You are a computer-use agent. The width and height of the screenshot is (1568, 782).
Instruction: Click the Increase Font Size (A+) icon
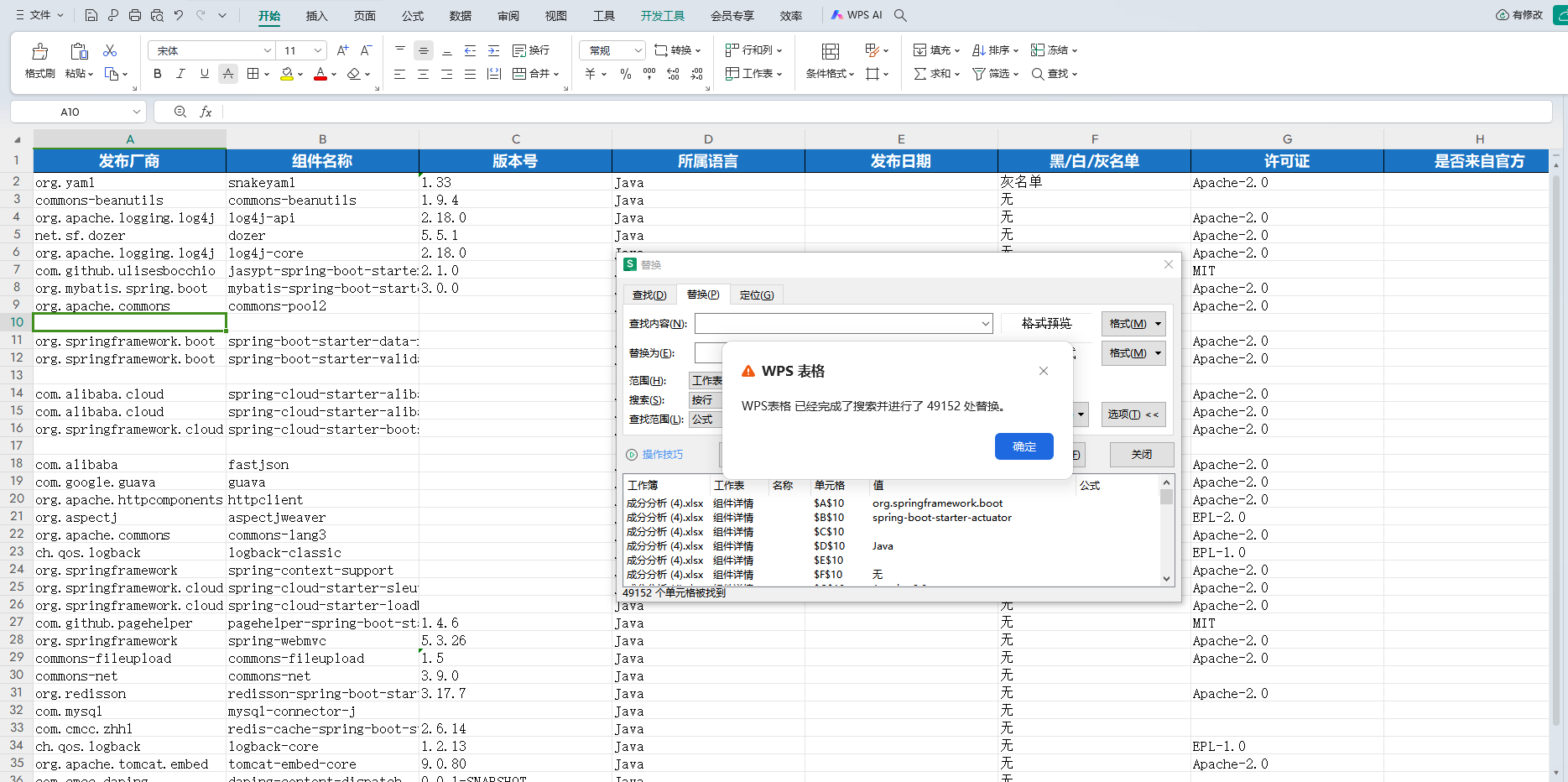342,50
